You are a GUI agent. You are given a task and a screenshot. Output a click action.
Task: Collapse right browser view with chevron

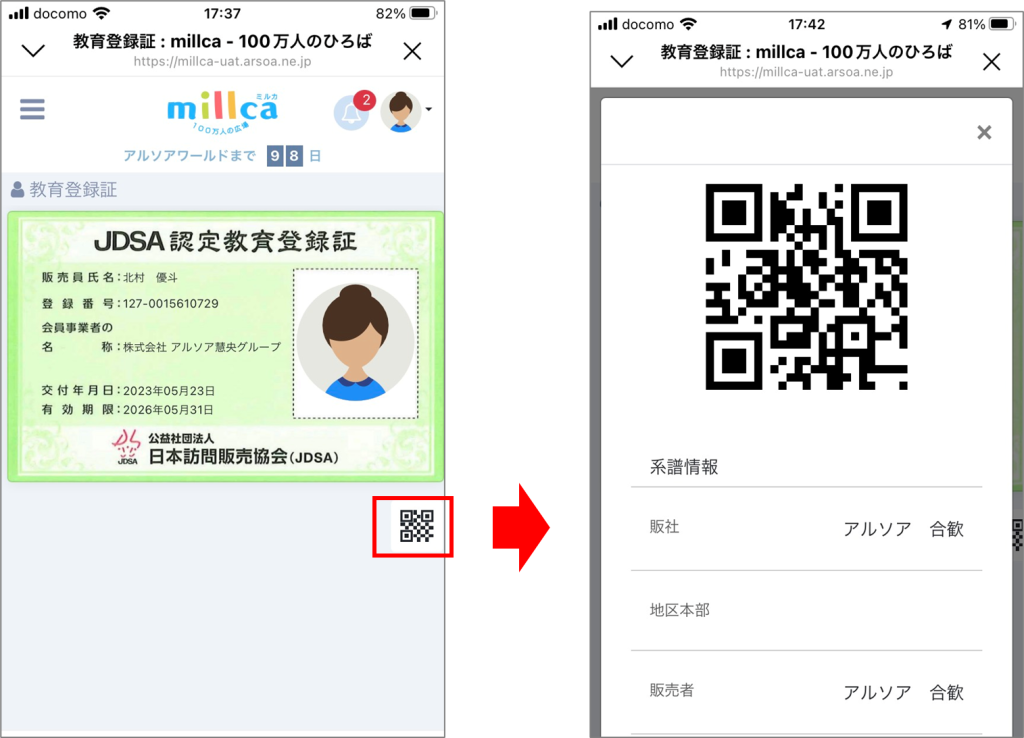(x=622, y=61)
